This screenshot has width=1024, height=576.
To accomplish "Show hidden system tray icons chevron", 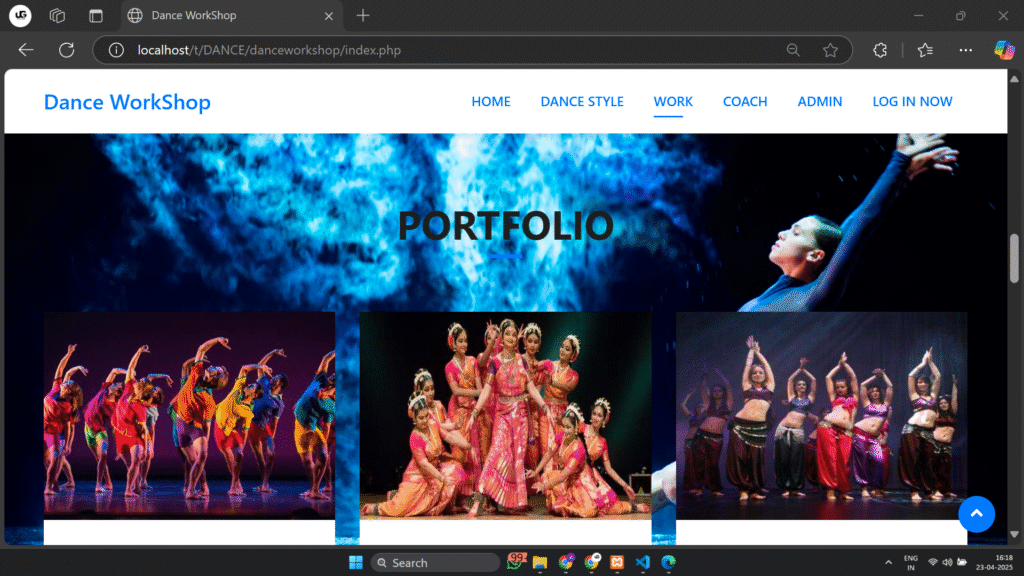I will pyautogui.click(x=888, y=563).
